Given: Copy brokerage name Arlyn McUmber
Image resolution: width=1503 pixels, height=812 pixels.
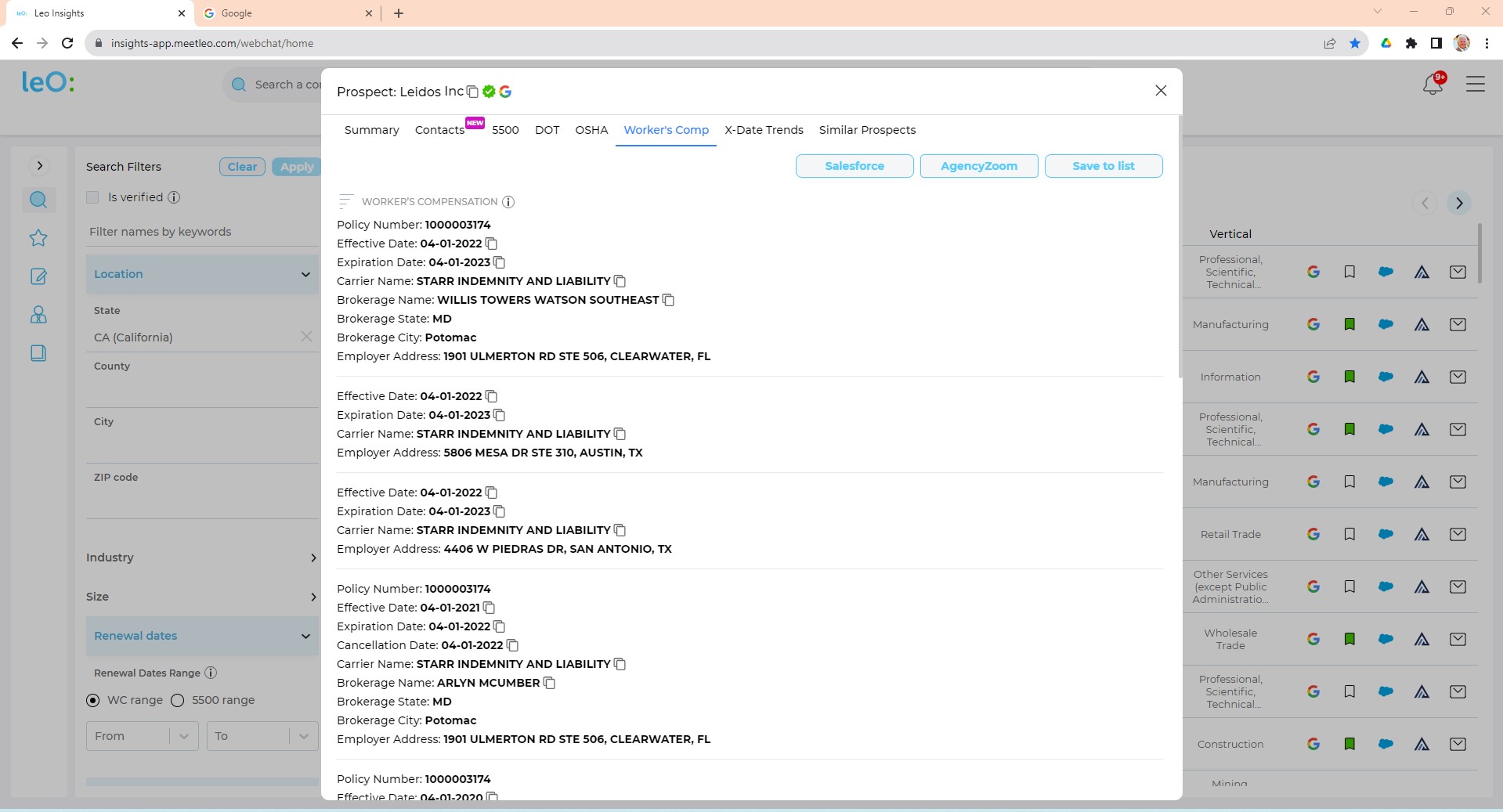Looking at the screenshot, I should [549, 683].
